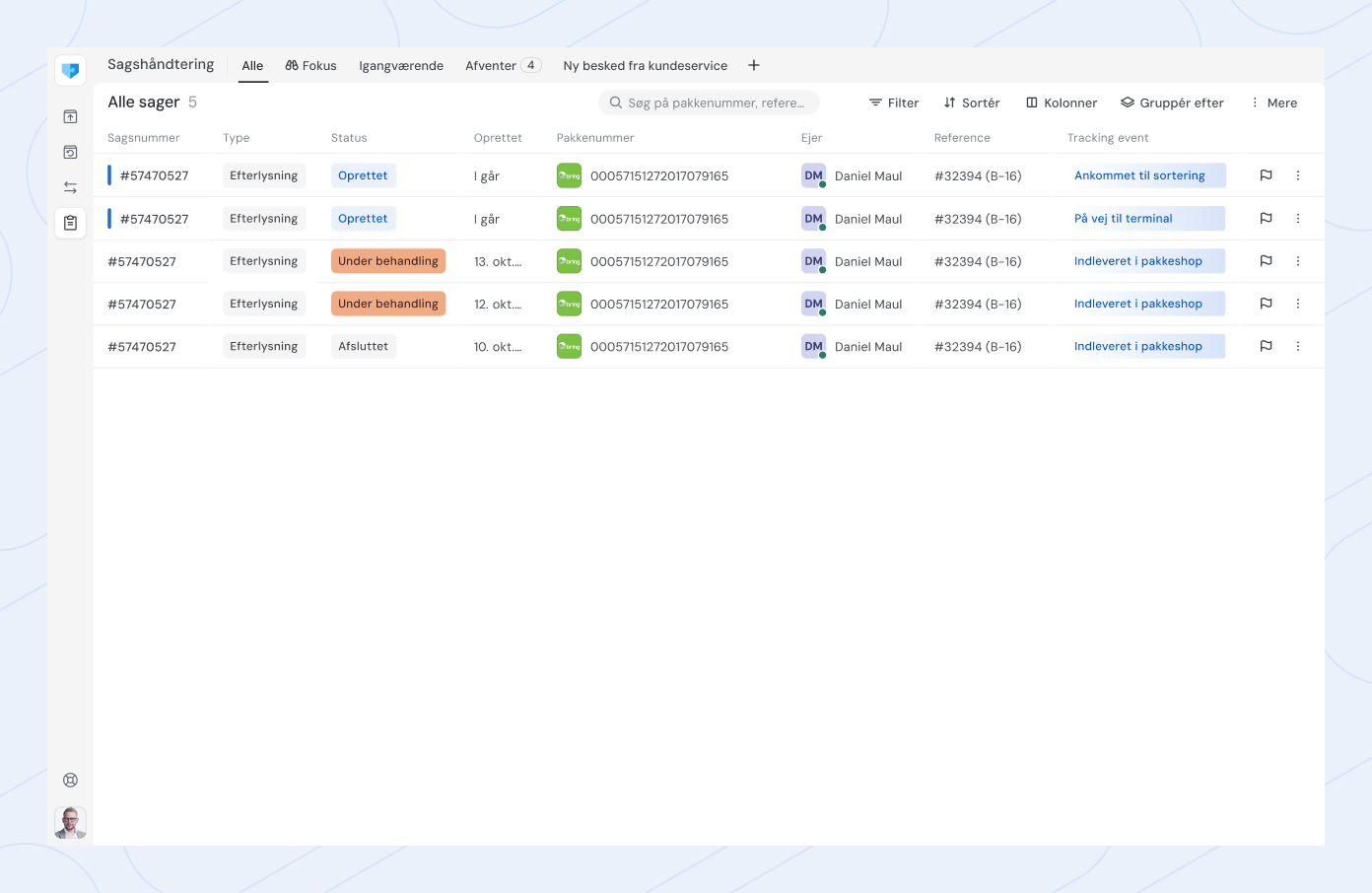
Task: Open Ny besked fra kundeservice tab
Action: click(645, 66)
